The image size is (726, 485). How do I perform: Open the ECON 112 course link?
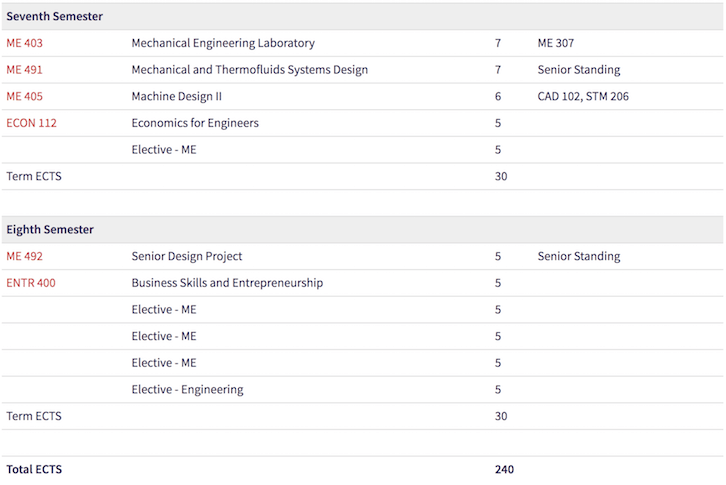pyautogui.click(x=32, y=123)
